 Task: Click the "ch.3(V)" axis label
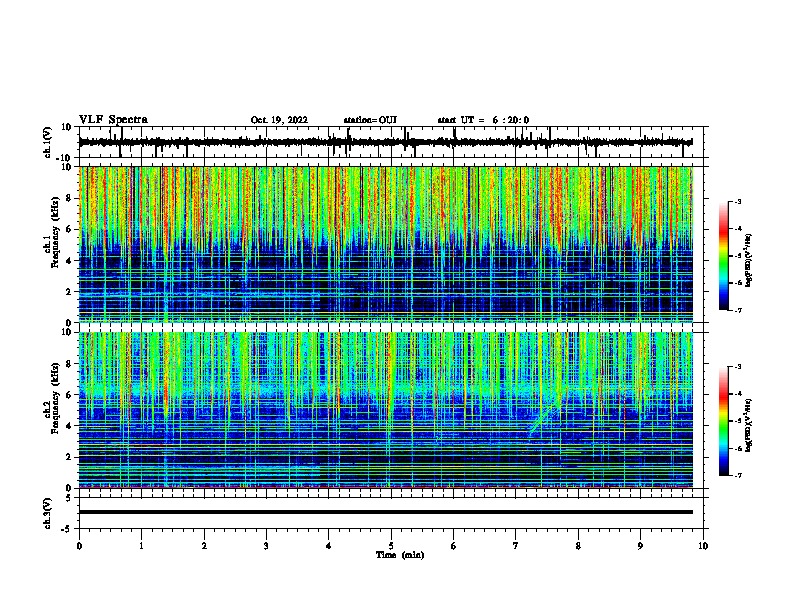click(x=48, y=513)
